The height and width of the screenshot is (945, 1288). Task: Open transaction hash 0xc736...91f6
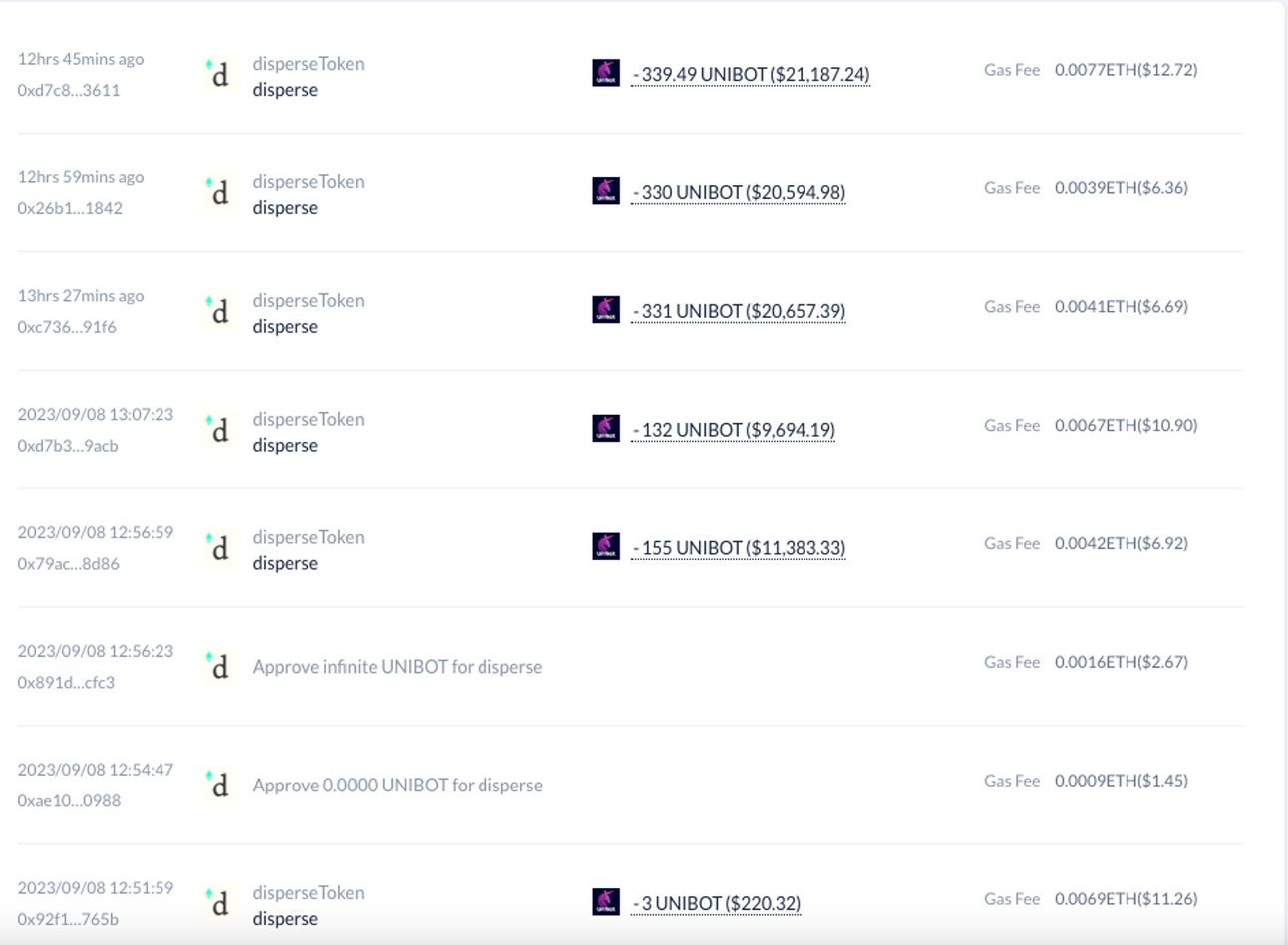pos(67,327)
